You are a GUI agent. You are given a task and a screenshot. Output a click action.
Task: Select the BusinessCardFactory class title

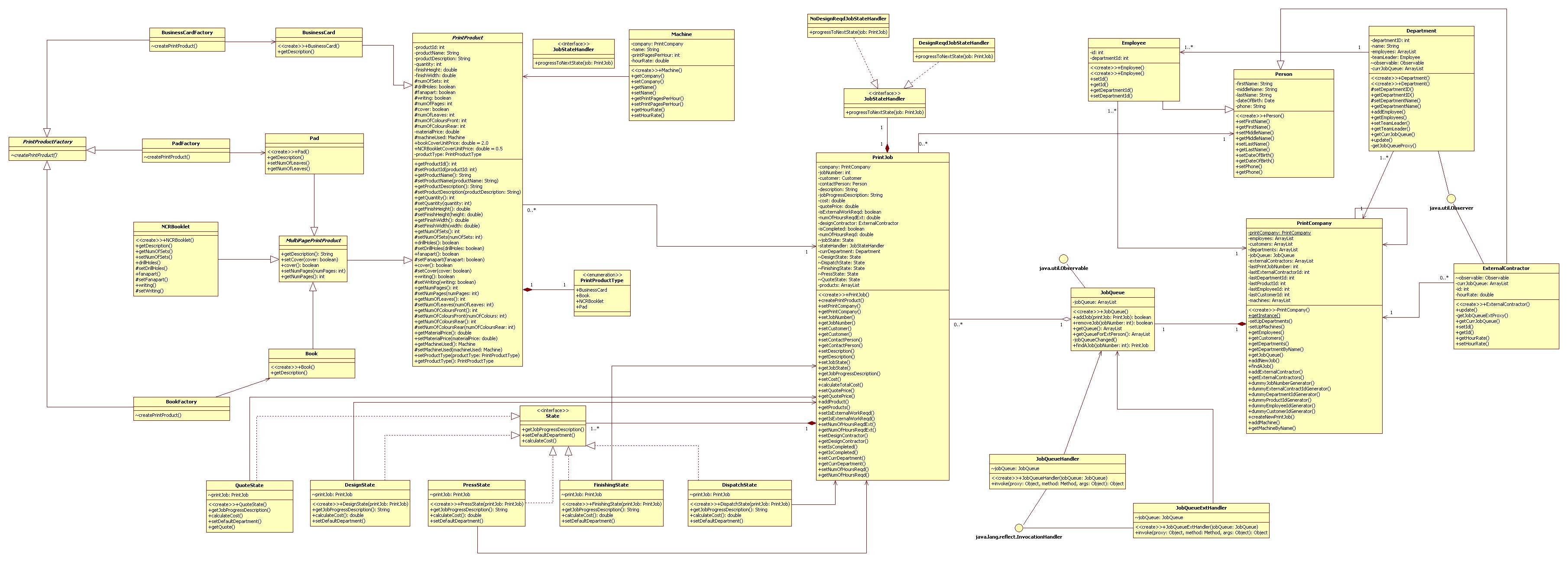coord(187,32)
